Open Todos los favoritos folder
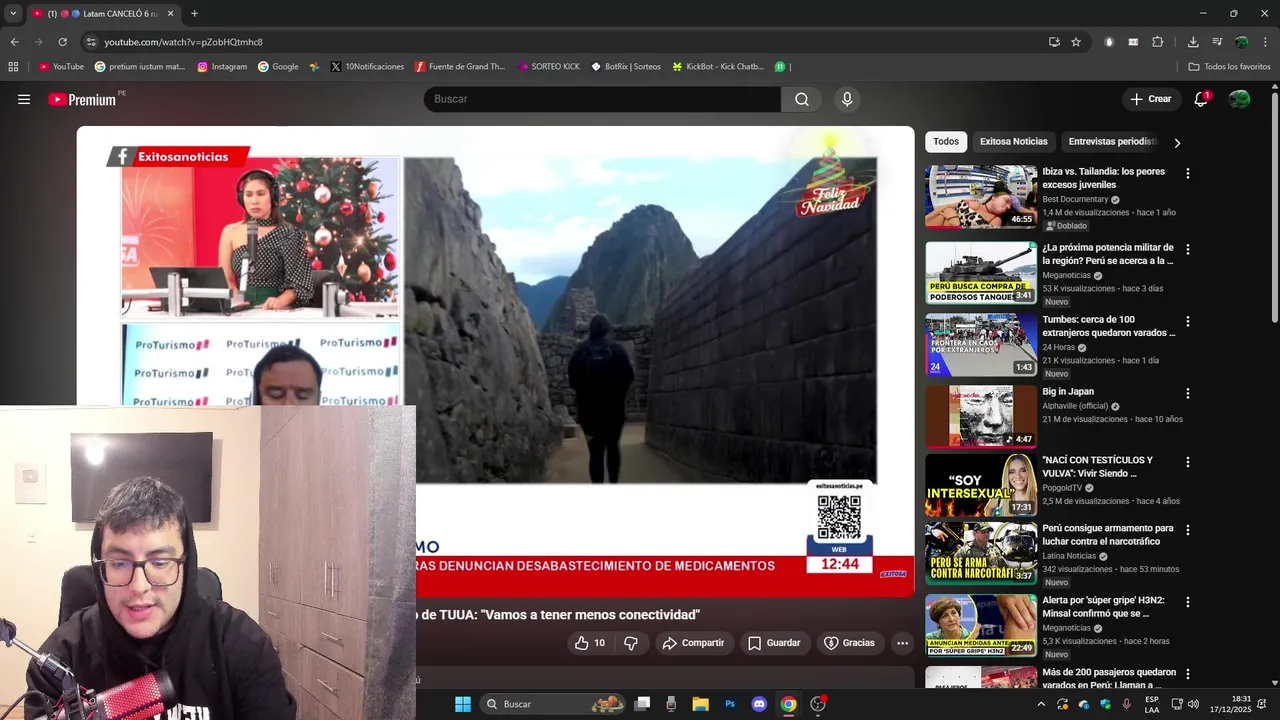This screenshot has width=1280, height=720. tap(1229, 67)
